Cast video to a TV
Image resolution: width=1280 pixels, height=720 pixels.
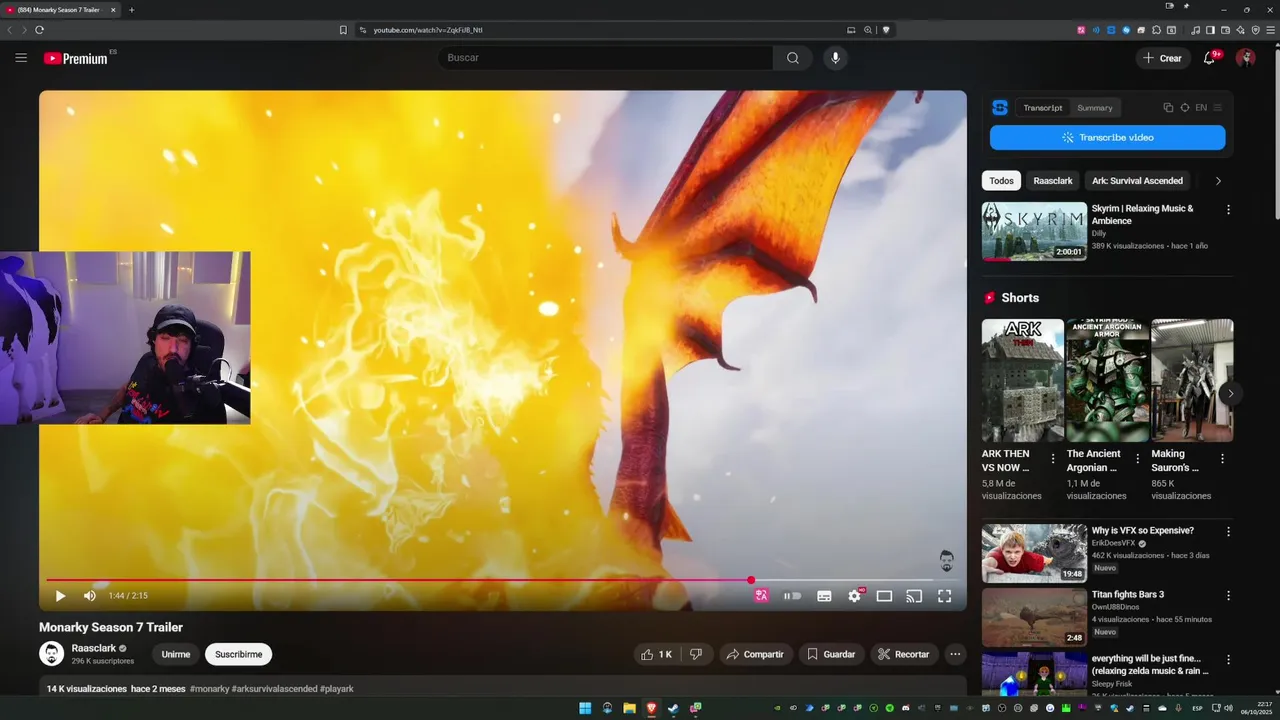[914, 596]
